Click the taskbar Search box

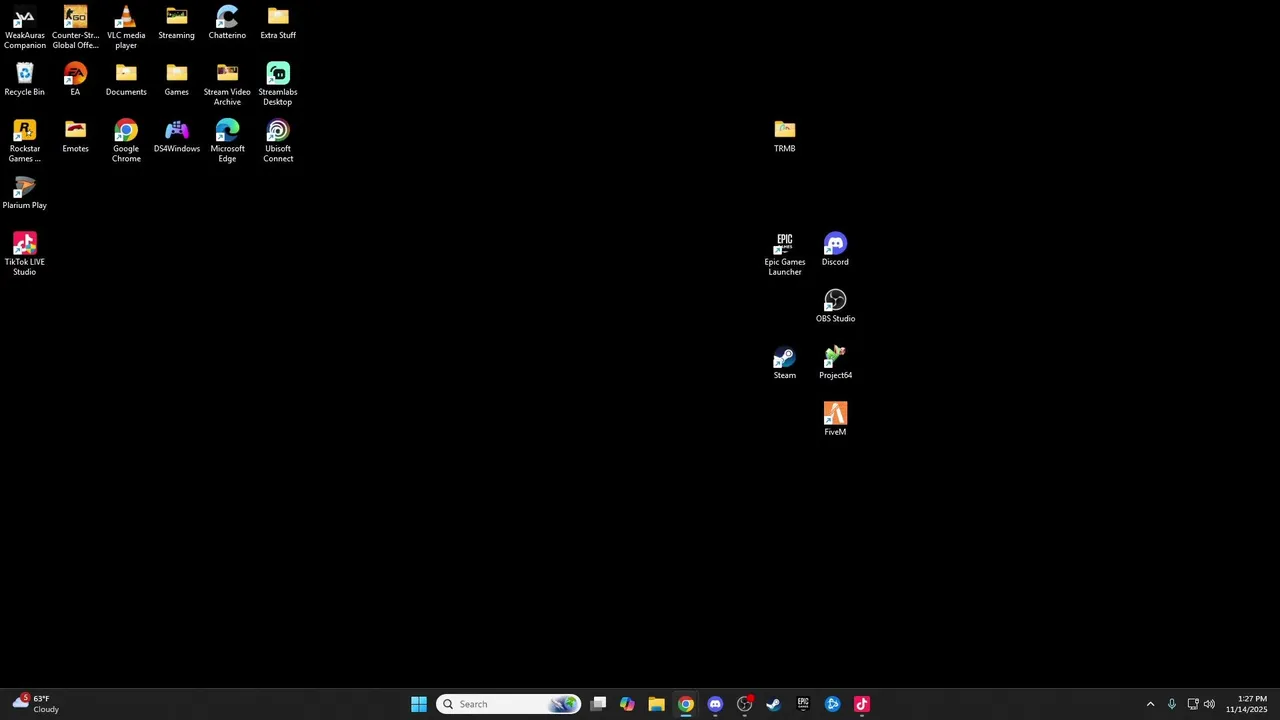[x=508, y=704]
